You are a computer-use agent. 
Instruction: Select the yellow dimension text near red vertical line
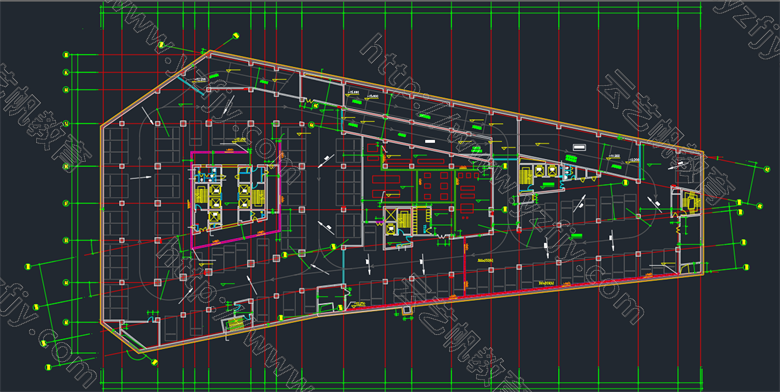pyautogui.click(x=485, y=260)
